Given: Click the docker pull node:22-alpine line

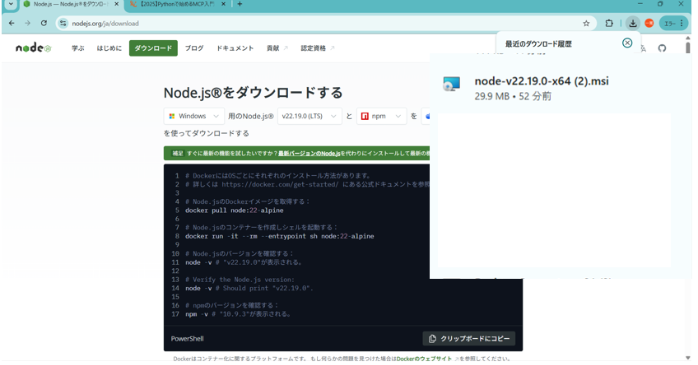Looking at the screenshot, I should 235,210.
